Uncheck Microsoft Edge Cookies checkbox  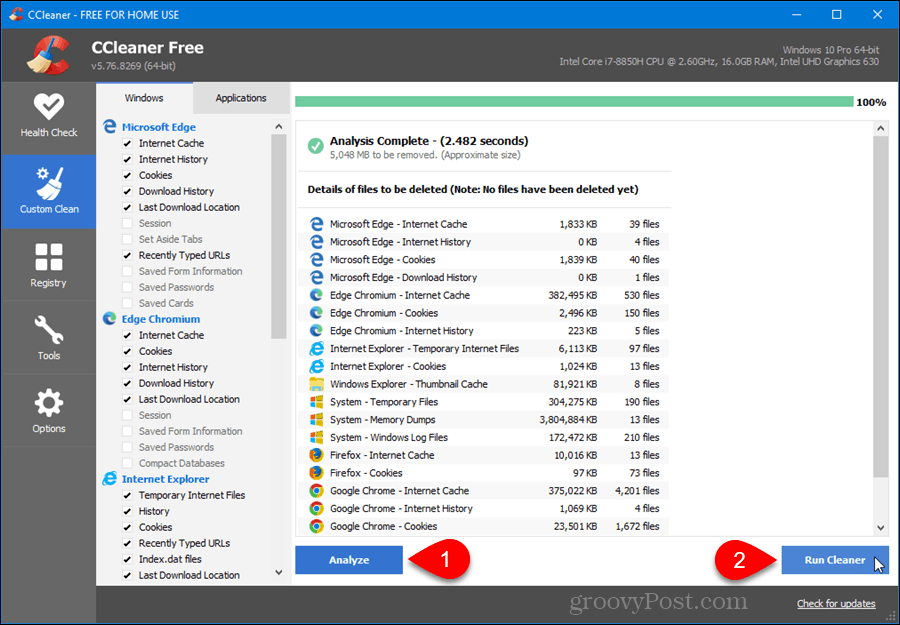tap(127, 176)
